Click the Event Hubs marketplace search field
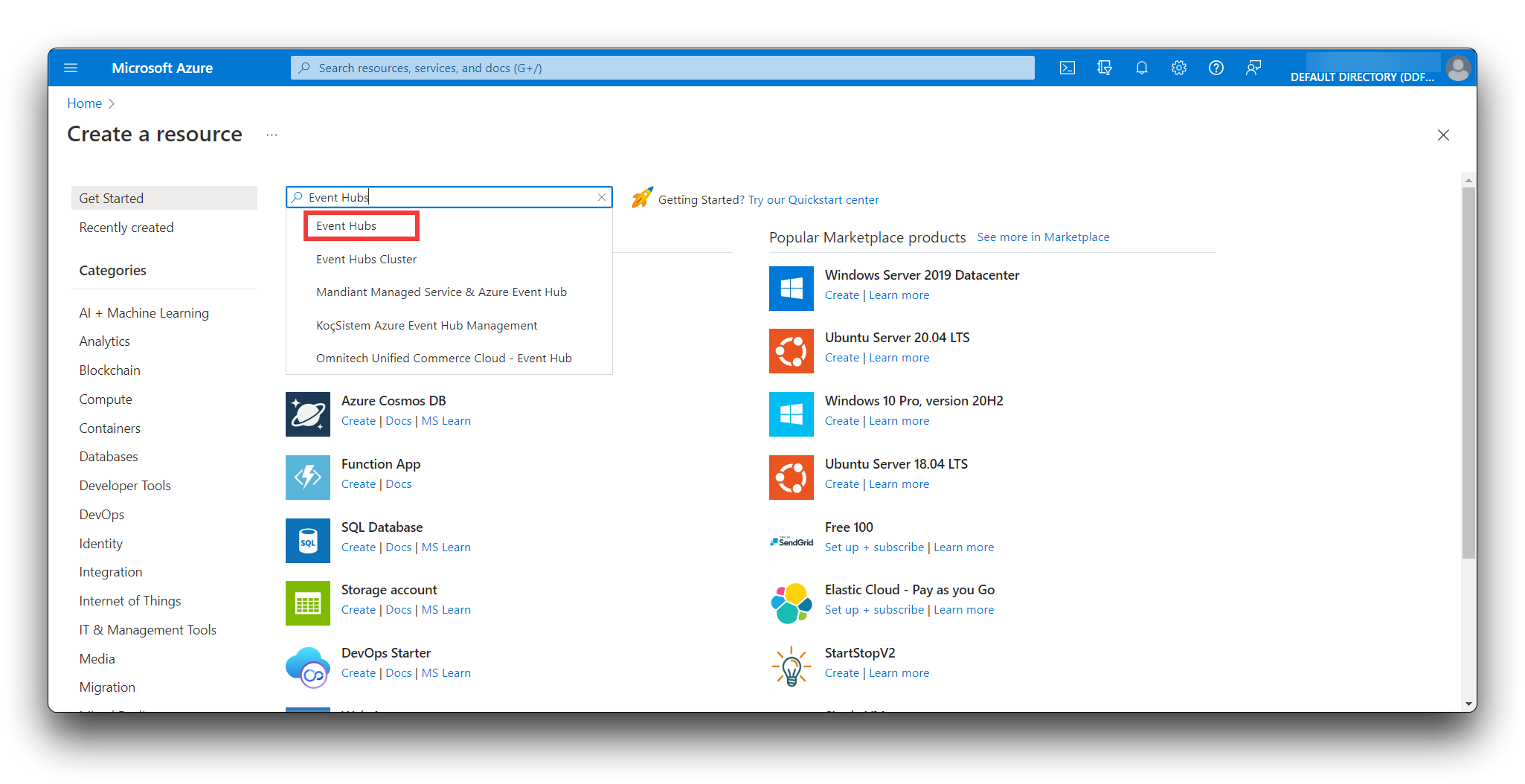1525x784 pixels. 449,197
